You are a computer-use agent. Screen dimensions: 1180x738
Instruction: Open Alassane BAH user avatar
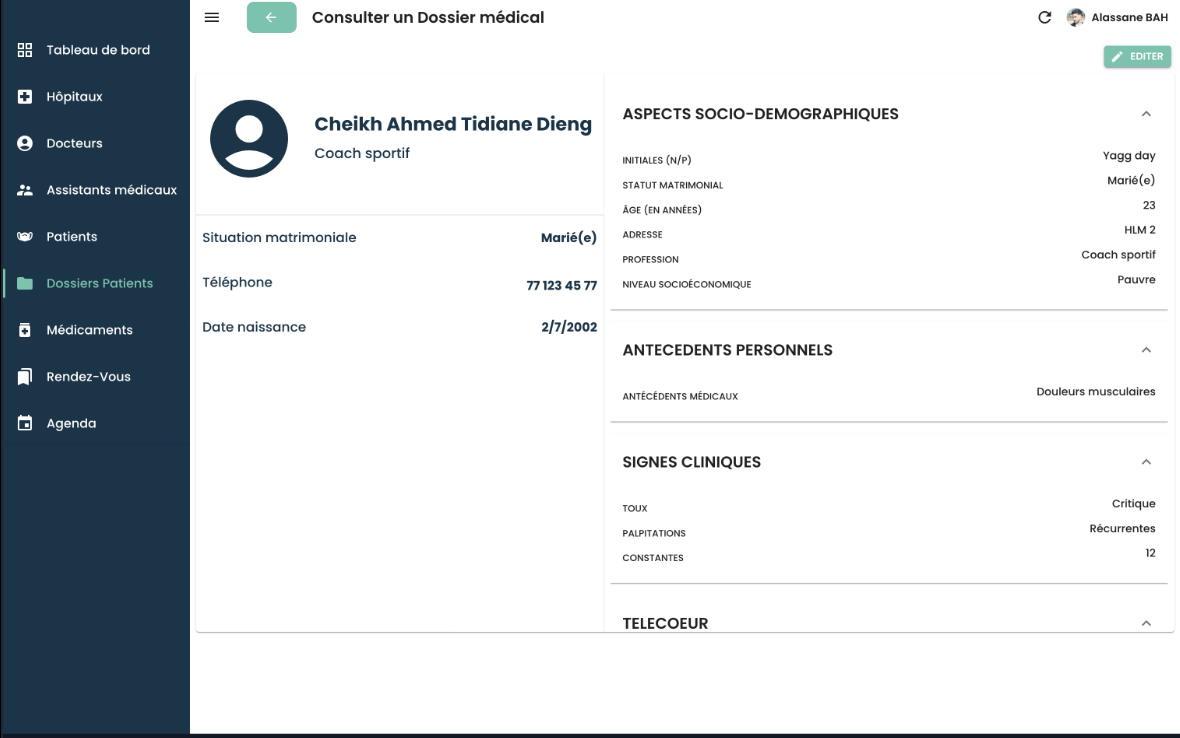coord(1076,18)
